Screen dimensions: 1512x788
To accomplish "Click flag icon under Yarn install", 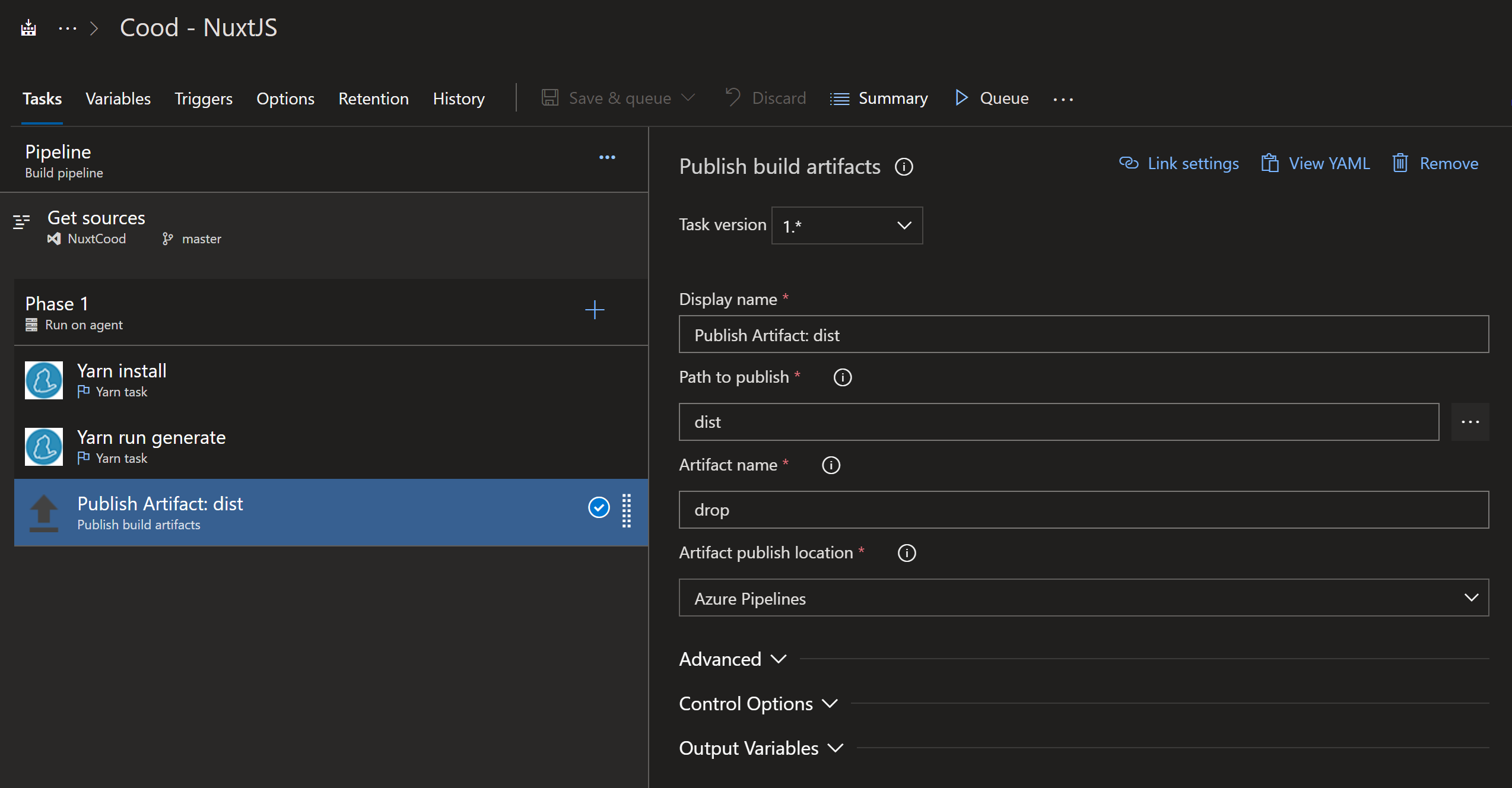I will (84, 391).
